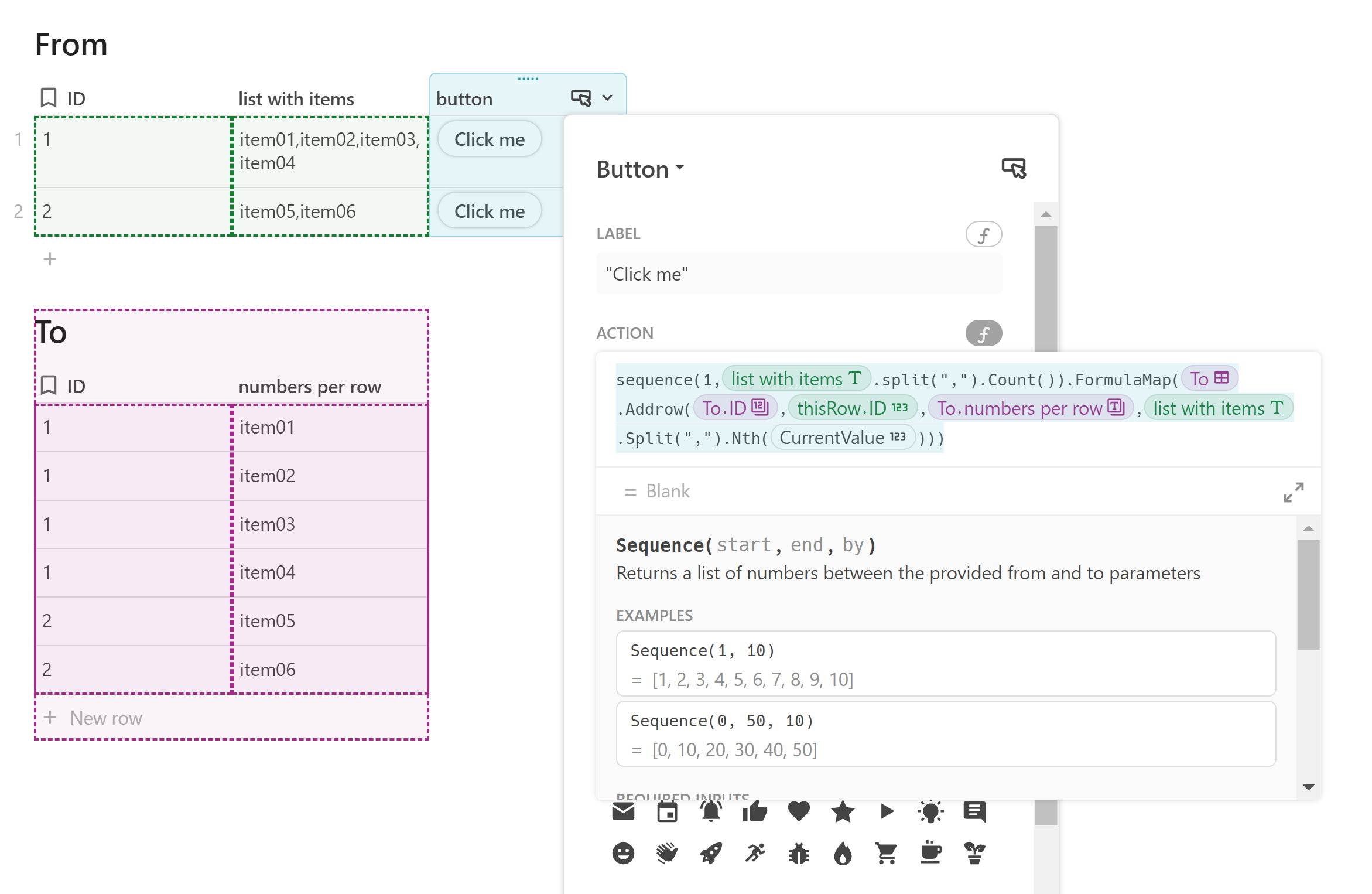Pick the thumbs up icon

[x=755, y=811]
